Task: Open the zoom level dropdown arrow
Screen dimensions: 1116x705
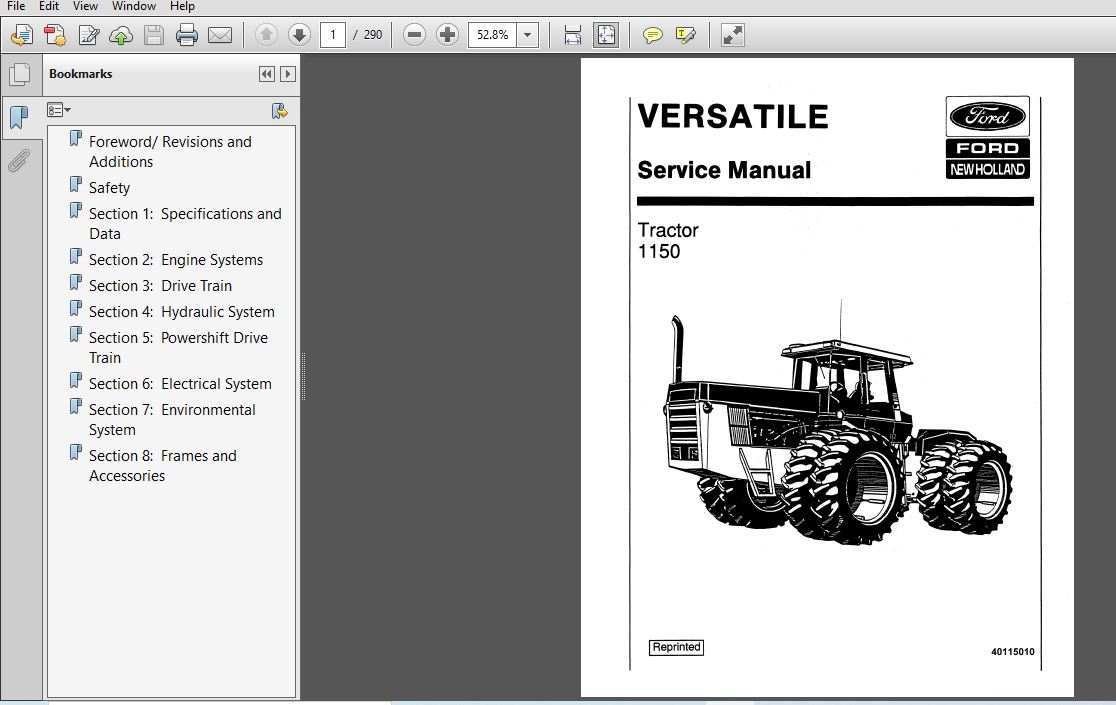Action: pyautogui.click(x=527, y=34)
